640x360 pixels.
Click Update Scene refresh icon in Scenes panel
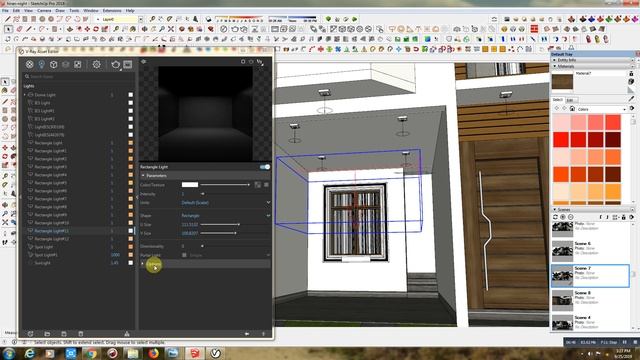[556, 217]
